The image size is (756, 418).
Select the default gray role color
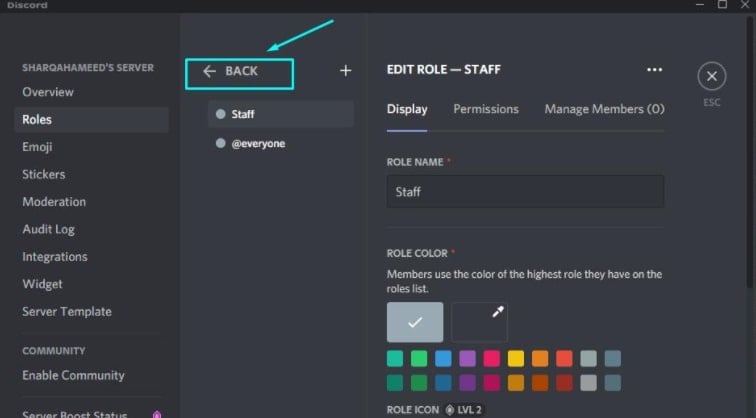click(x=415, y=322)
